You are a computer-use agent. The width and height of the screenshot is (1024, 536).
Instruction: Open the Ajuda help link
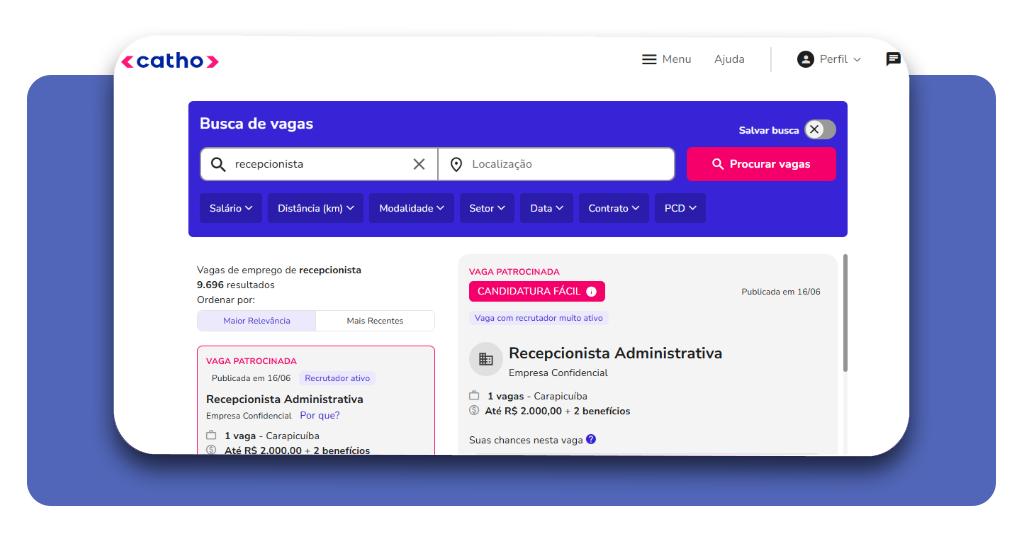729,59
